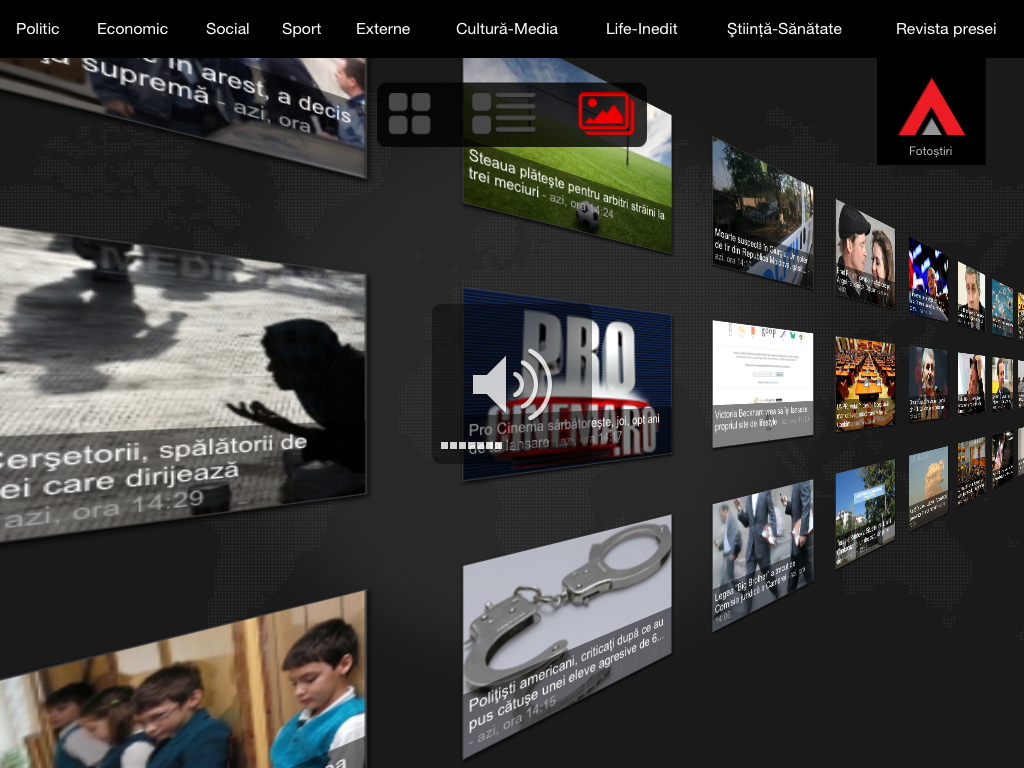1024x768 pixels.
Task: Open the Victoria Beckham lifestyle site story
Action: point(763,384)
